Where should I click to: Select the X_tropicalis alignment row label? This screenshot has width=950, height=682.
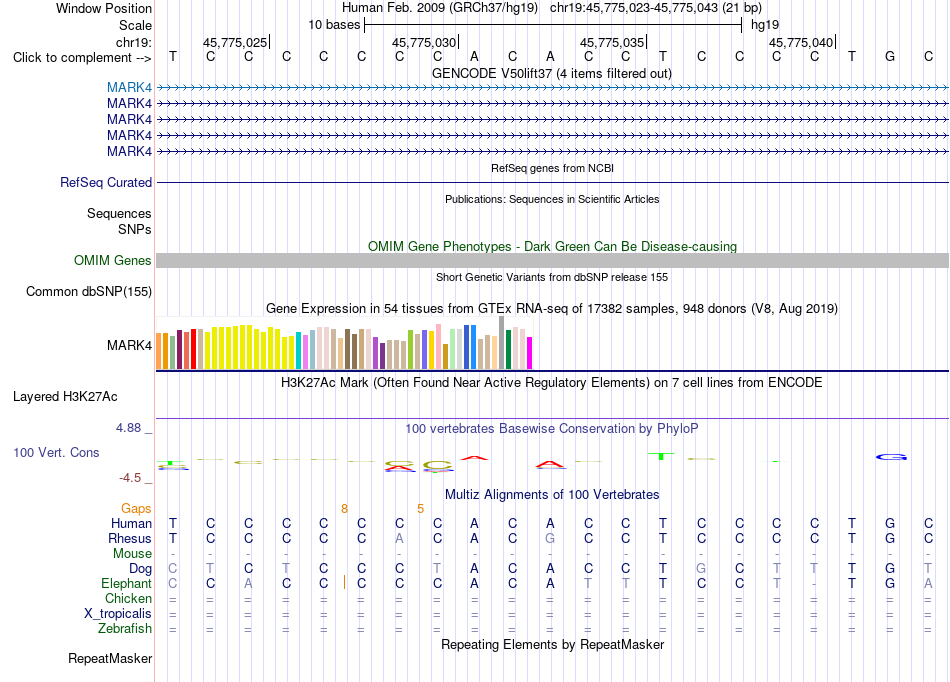tap(118, 614)
